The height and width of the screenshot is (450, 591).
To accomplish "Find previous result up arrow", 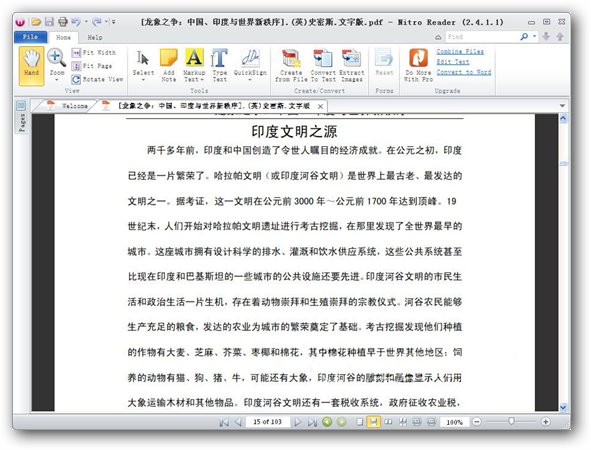I will coord(560,37).
